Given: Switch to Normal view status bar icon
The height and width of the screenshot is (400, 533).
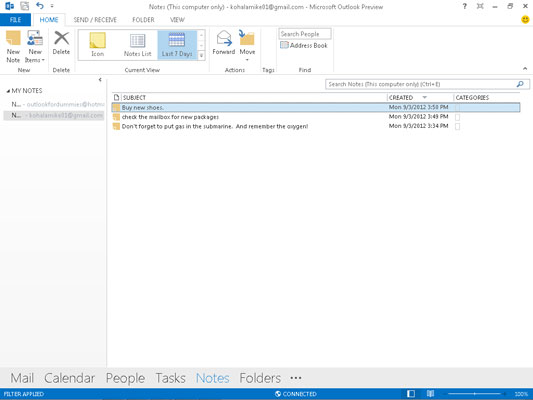Looking at the screenshot, I should point(411,394).
